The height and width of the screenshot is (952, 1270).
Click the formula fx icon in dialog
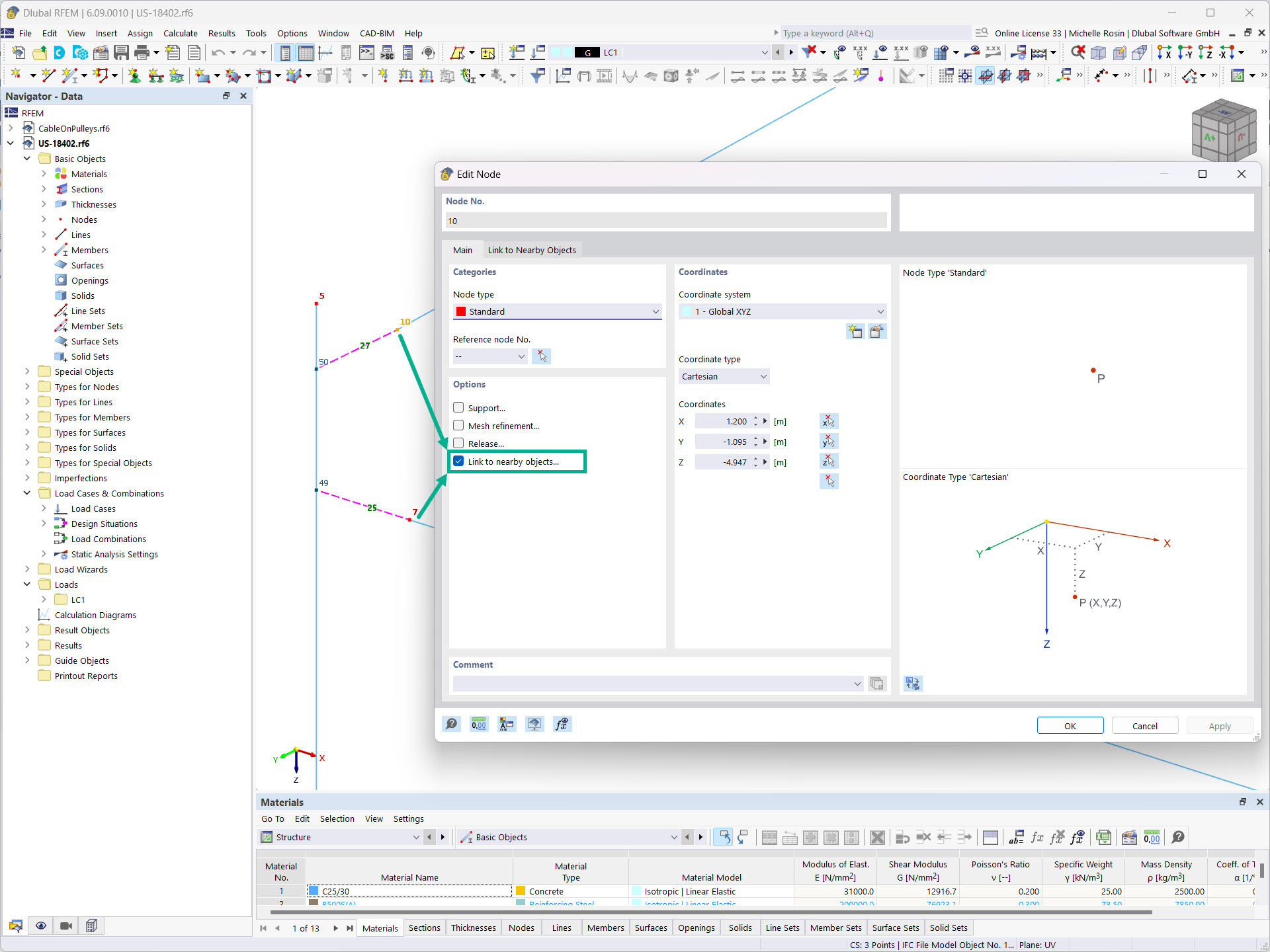tap(562, 725)
